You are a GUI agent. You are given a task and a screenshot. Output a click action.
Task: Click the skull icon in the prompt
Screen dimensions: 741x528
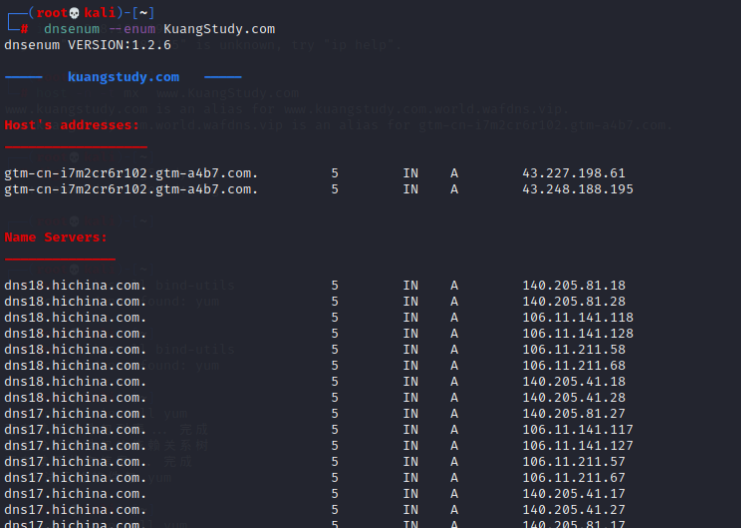(x=74, y=13)
